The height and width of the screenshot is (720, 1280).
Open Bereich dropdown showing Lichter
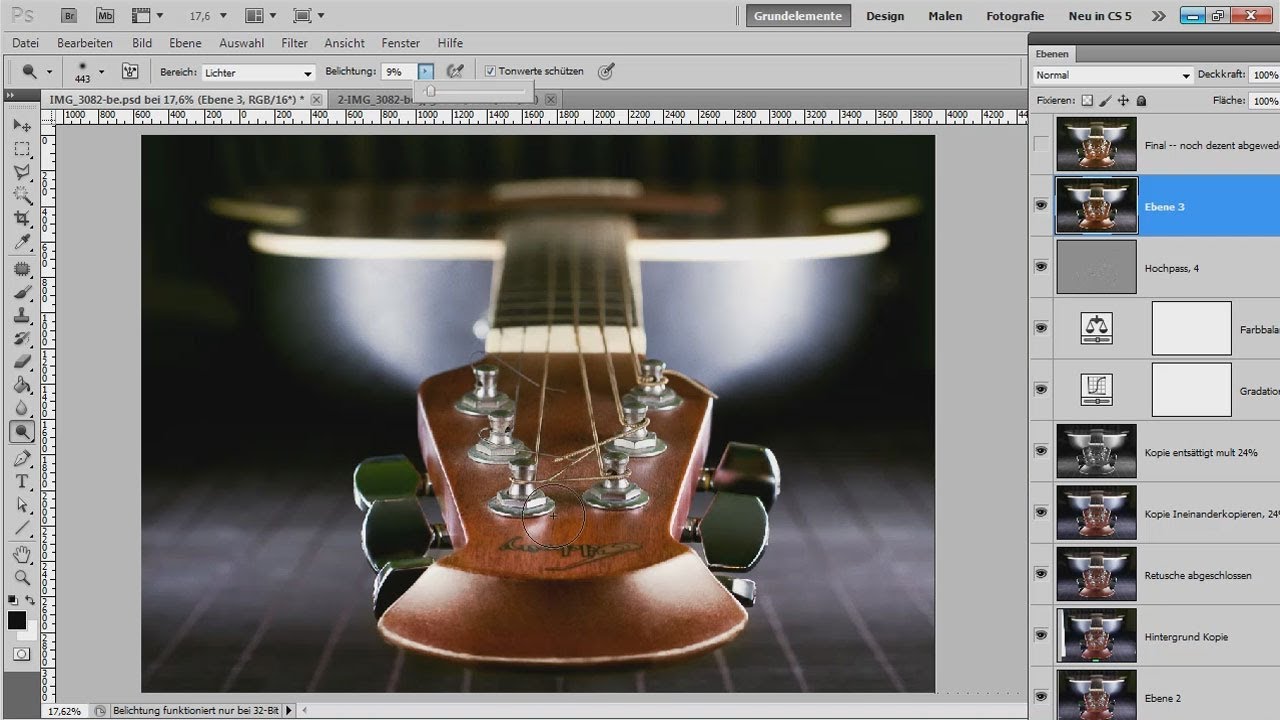258,72
